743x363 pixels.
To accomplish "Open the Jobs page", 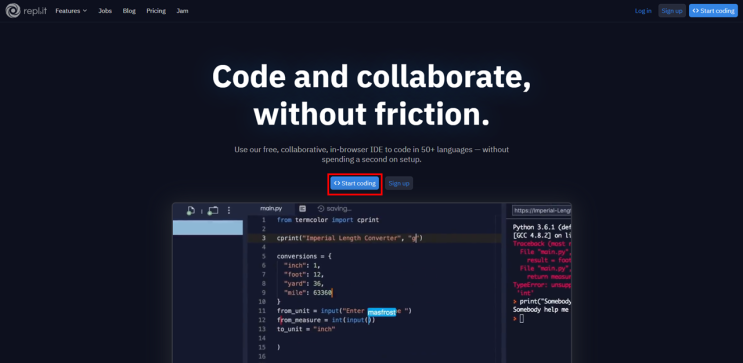I will 105,11.
